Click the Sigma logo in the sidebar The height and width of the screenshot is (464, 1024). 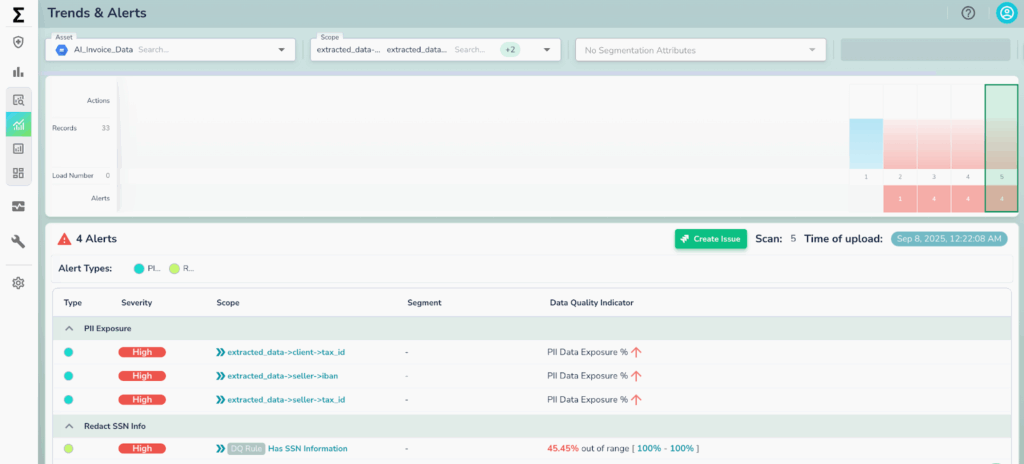click(18, 13)
